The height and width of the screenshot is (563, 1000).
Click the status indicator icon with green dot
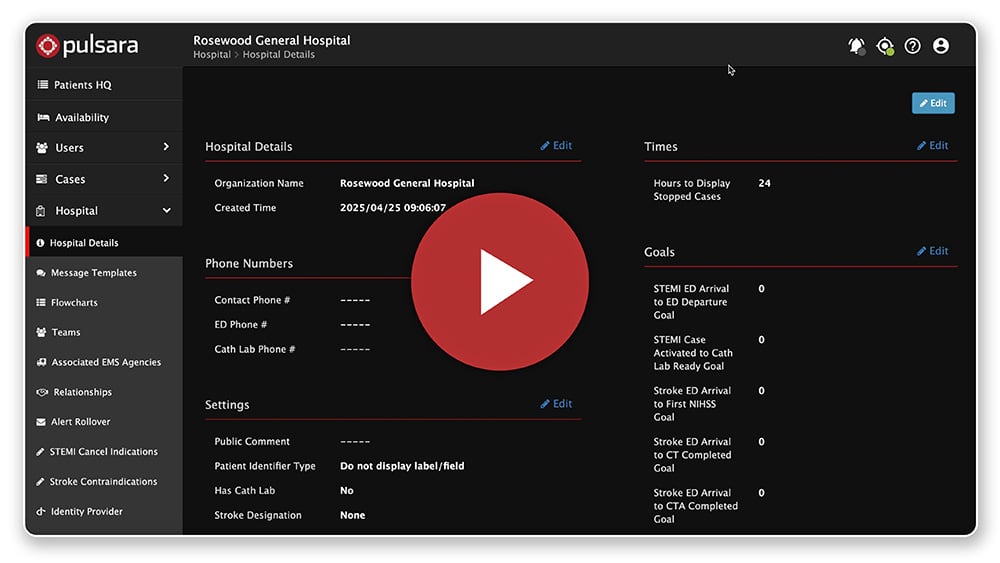coord(885,46)
